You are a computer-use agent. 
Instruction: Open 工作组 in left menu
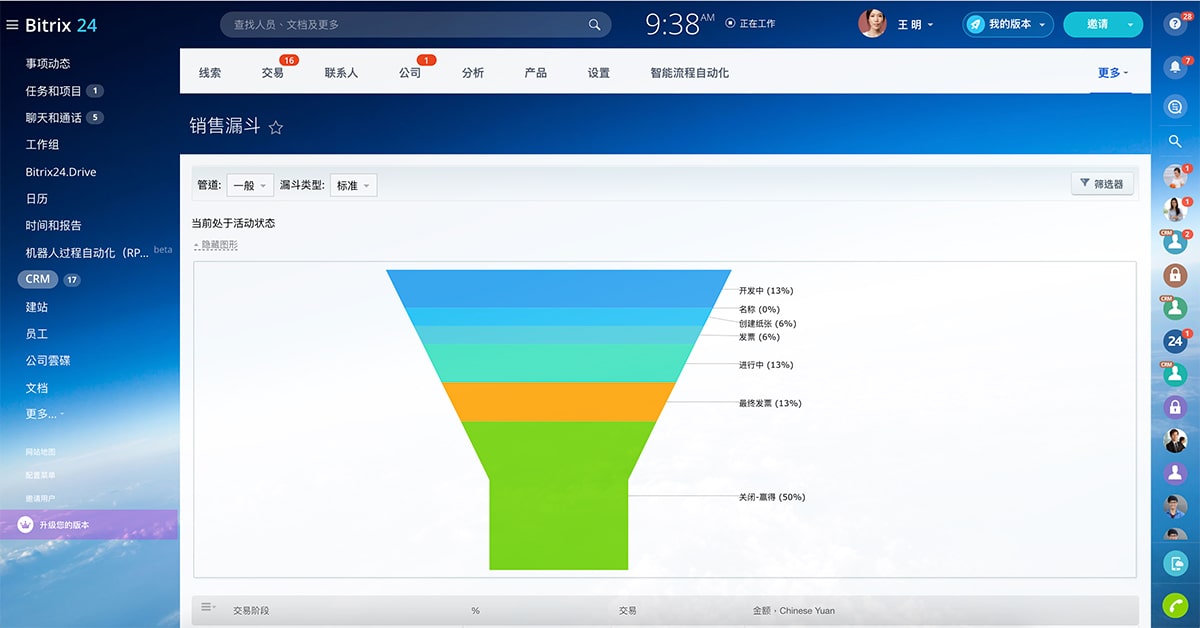pos(42,145)
